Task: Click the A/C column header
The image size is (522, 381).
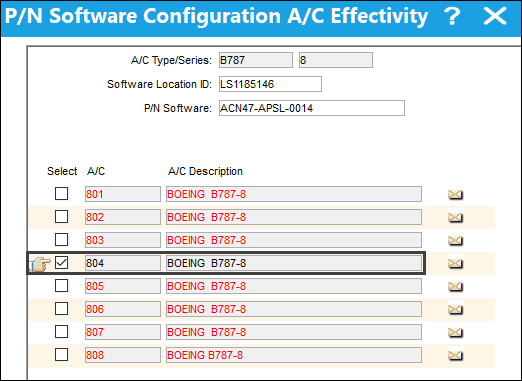Action: point(96,171)
